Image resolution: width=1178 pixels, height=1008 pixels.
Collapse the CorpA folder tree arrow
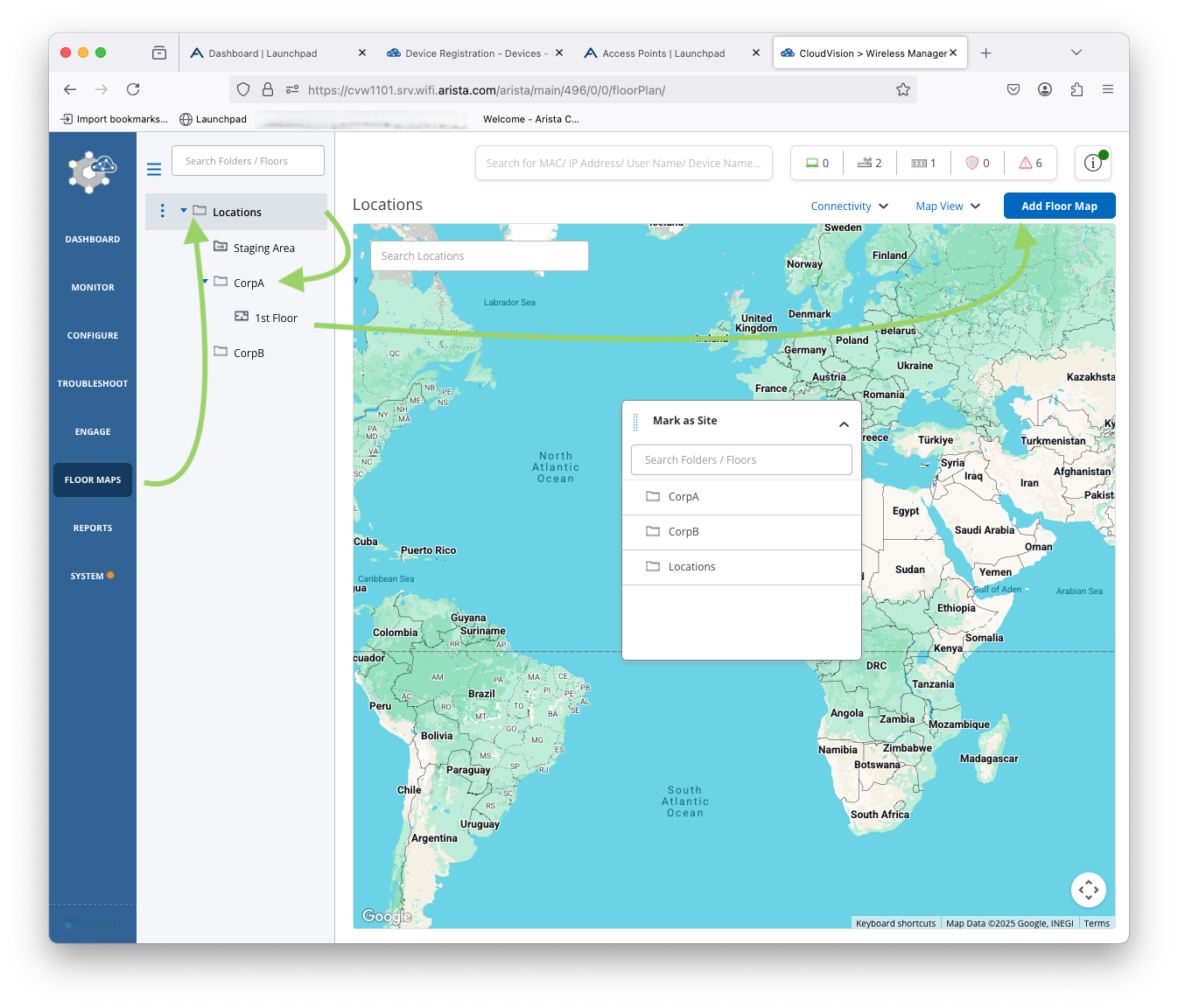tap(206, 282)
